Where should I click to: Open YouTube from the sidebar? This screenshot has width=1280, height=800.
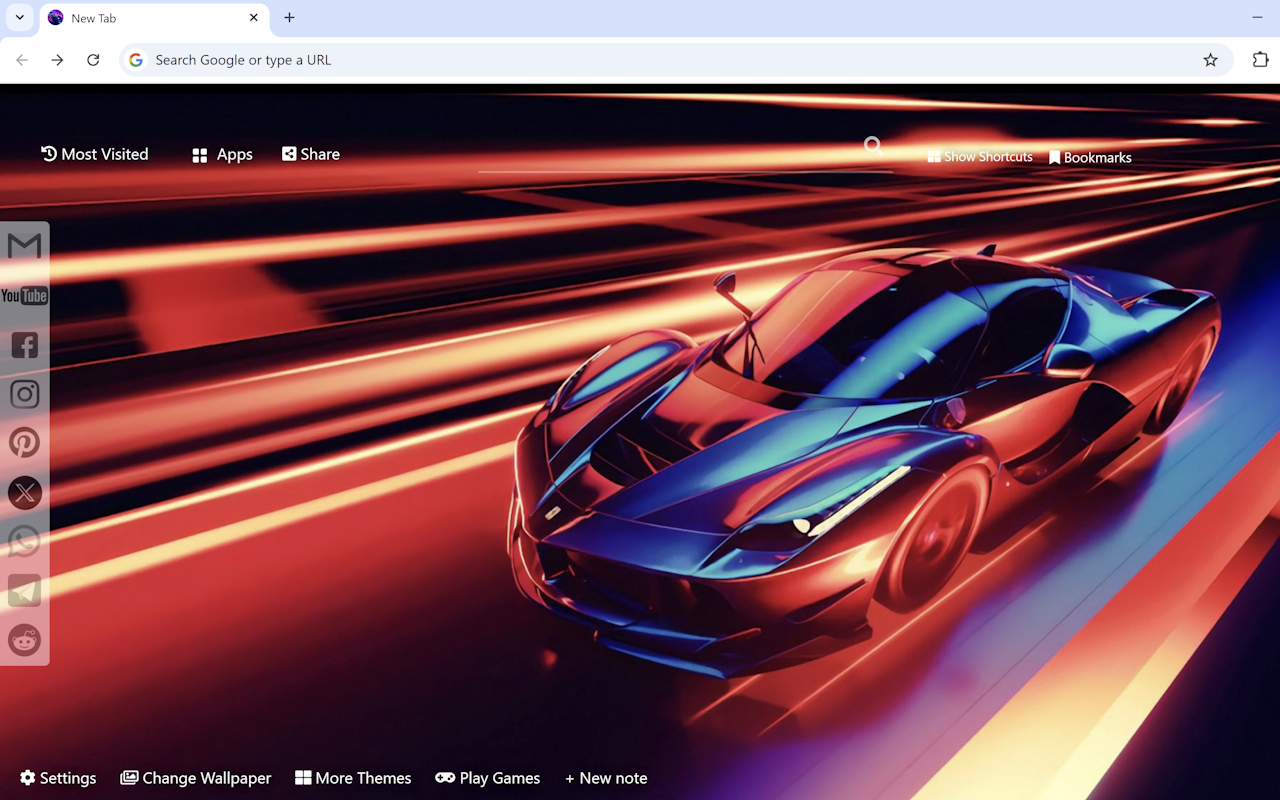click(x=24, y=295)
